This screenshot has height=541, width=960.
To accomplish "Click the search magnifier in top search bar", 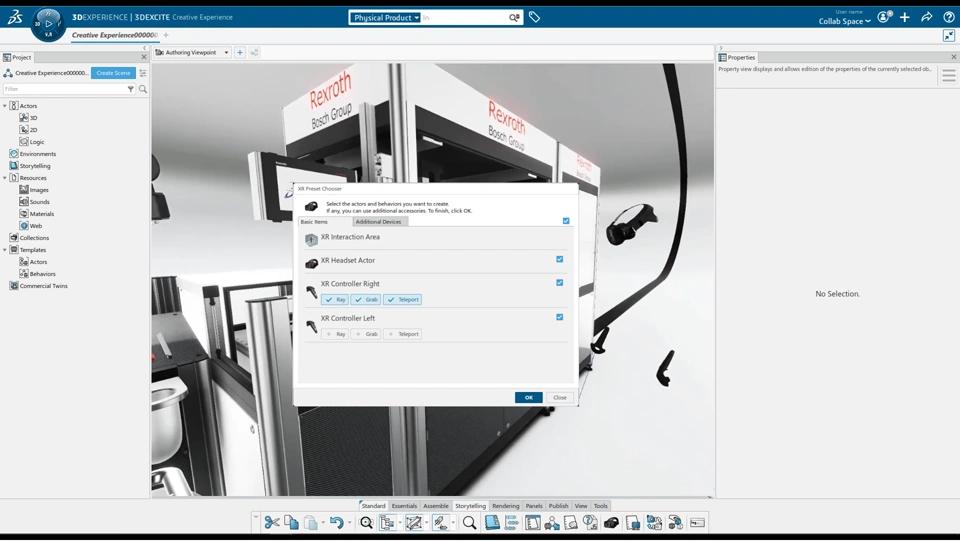I will pos(514,17).
